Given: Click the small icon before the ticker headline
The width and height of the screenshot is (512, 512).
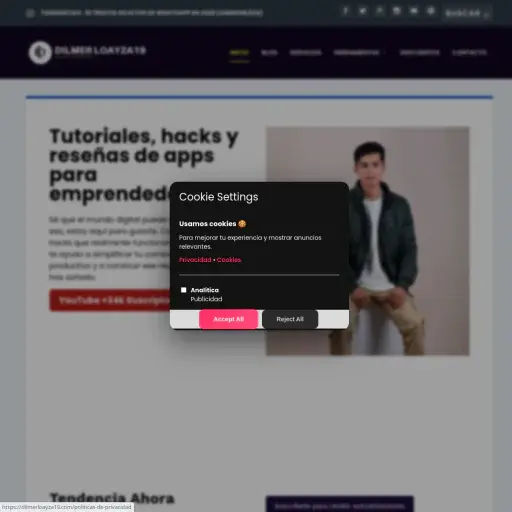Looking at the screenshot, I should click(30, 13).
